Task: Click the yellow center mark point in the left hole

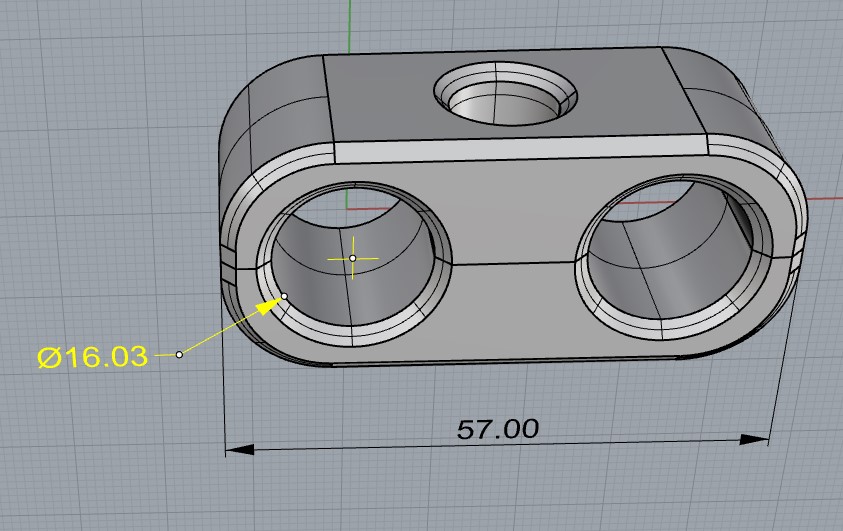Action: 353,259
